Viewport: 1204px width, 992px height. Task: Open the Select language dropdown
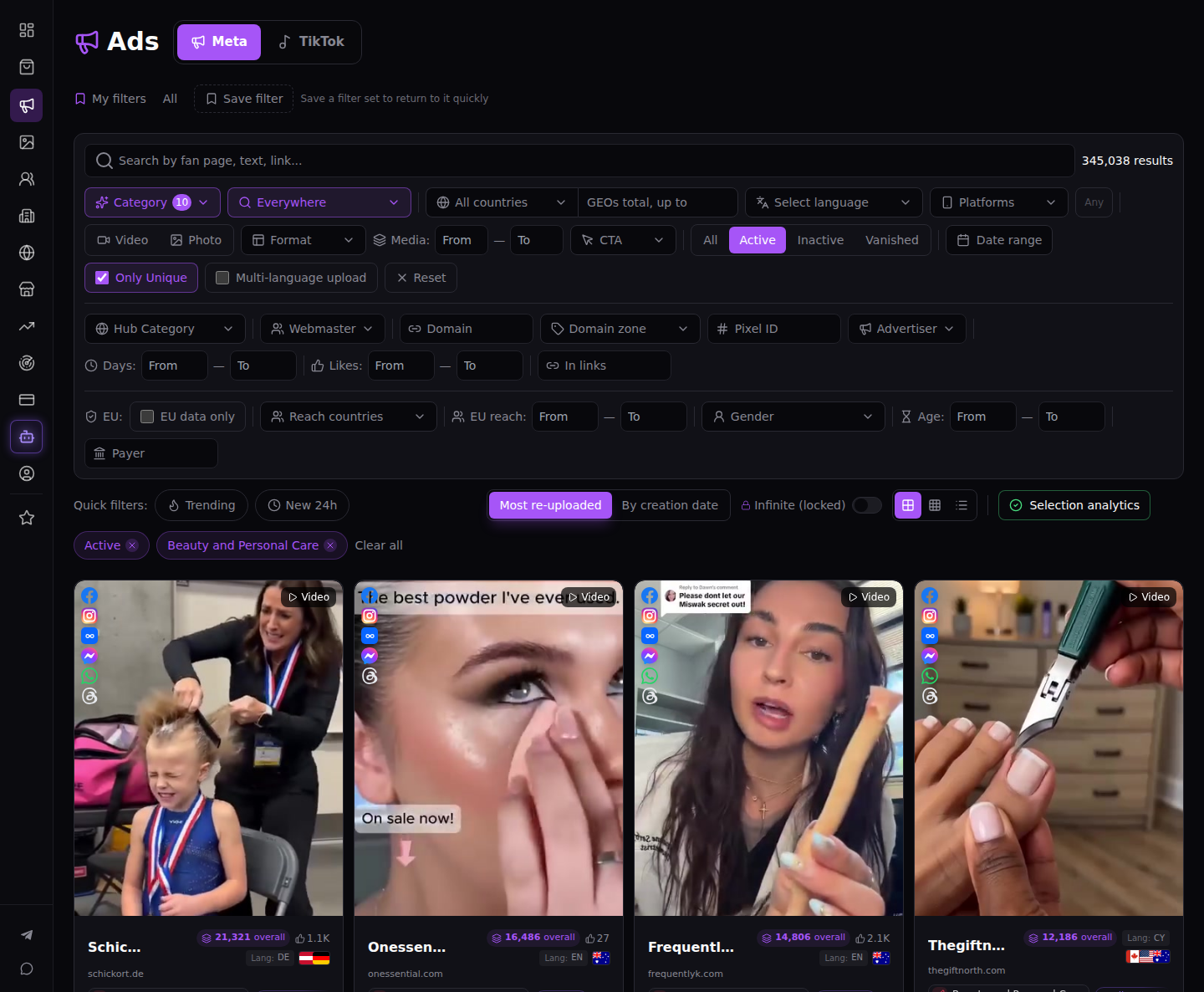(x=834, y=202)
